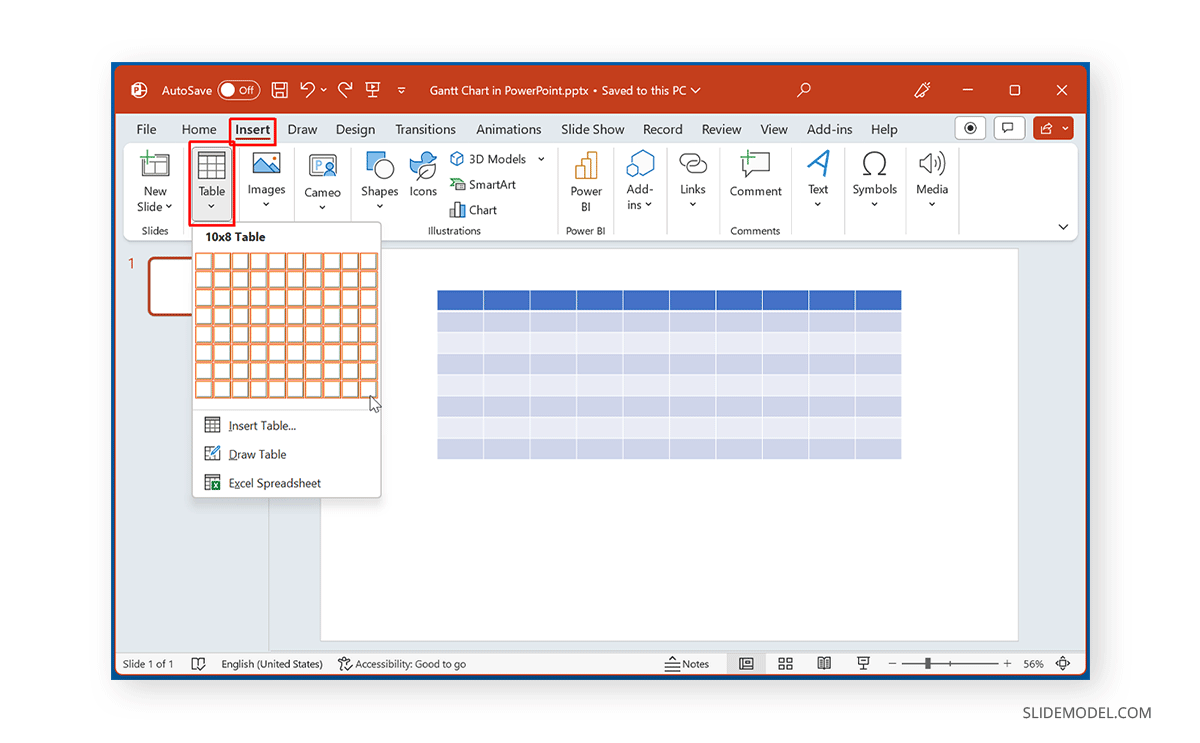The image size is (1200, 743).
Task: Switch to Slide Sorter view
Action: 785,664
